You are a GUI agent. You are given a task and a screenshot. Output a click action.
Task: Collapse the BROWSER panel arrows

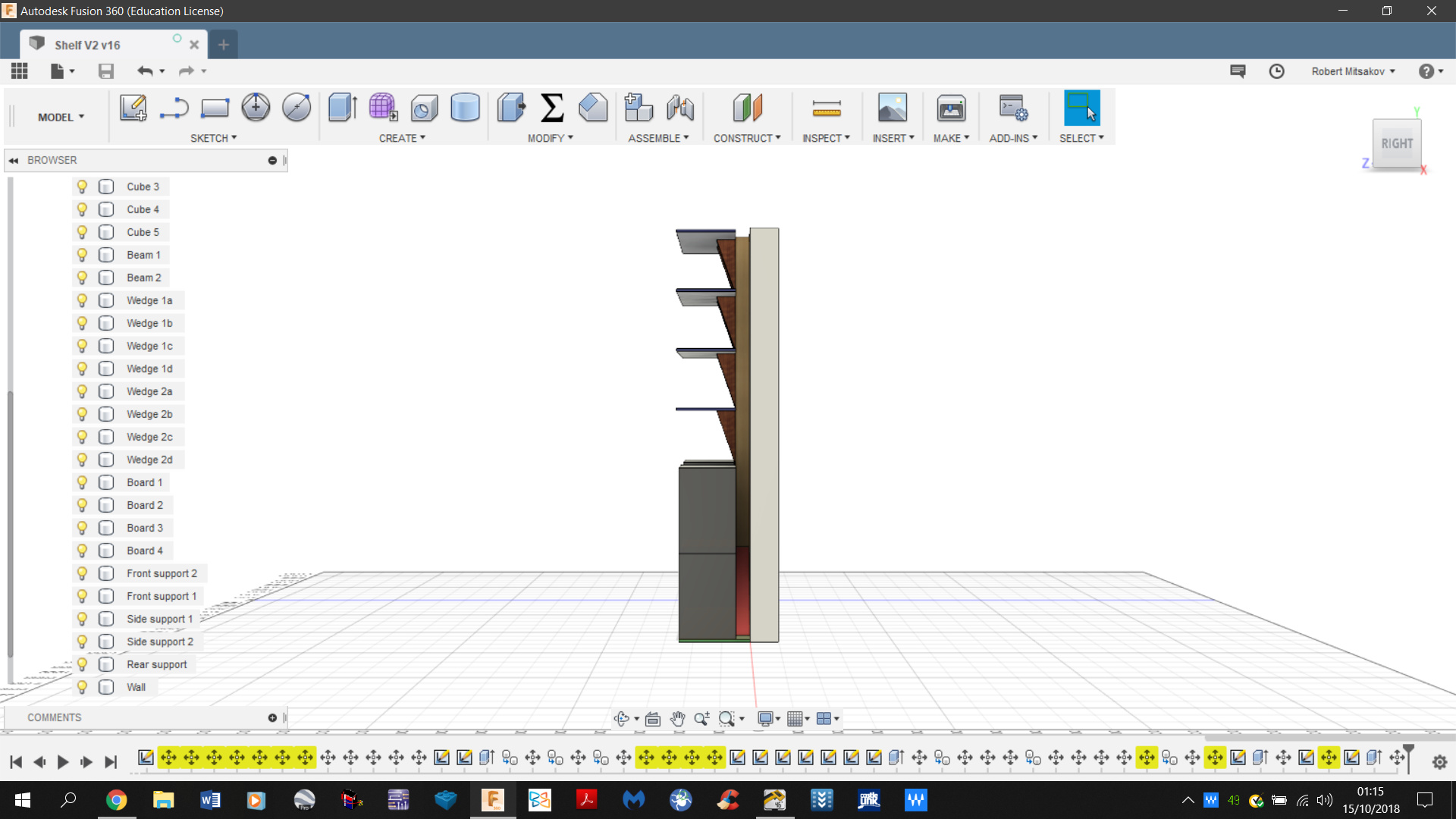click(14, 160)
